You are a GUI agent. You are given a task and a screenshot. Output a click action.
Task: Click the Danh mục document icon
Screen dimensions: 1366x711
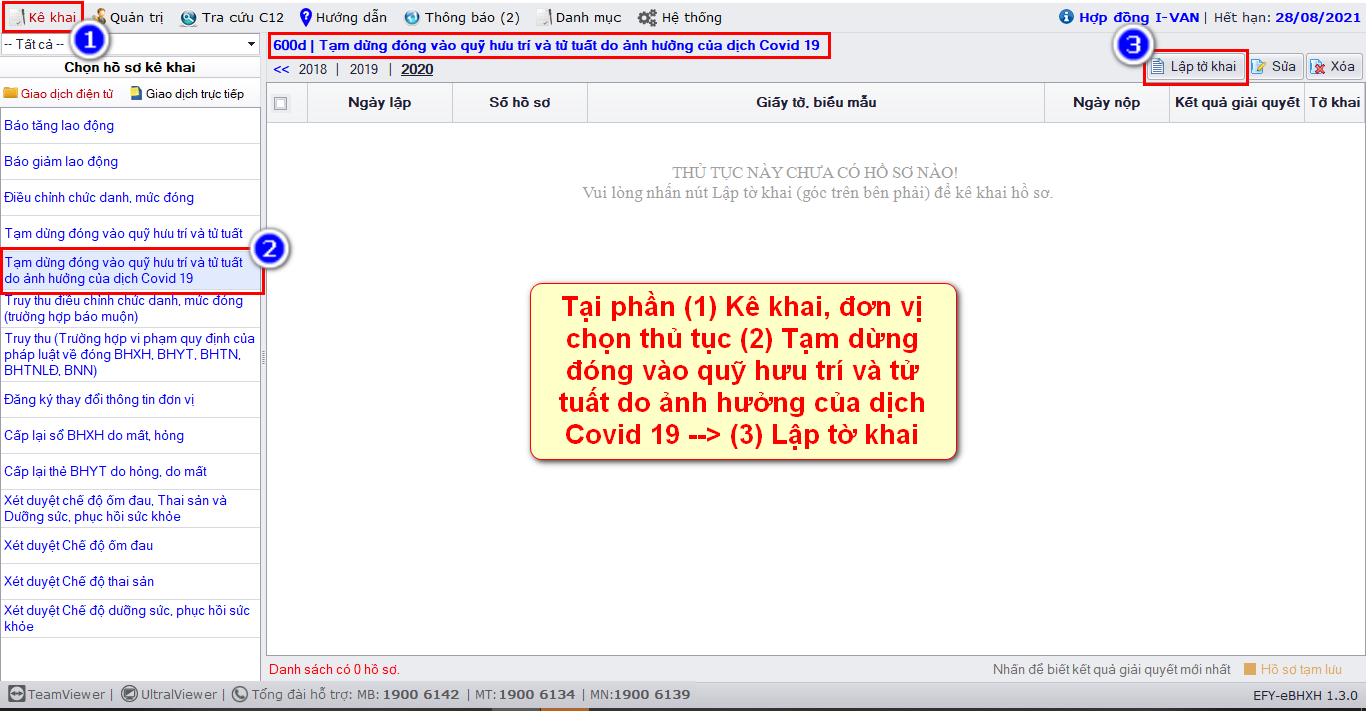(x=544, y=17)
